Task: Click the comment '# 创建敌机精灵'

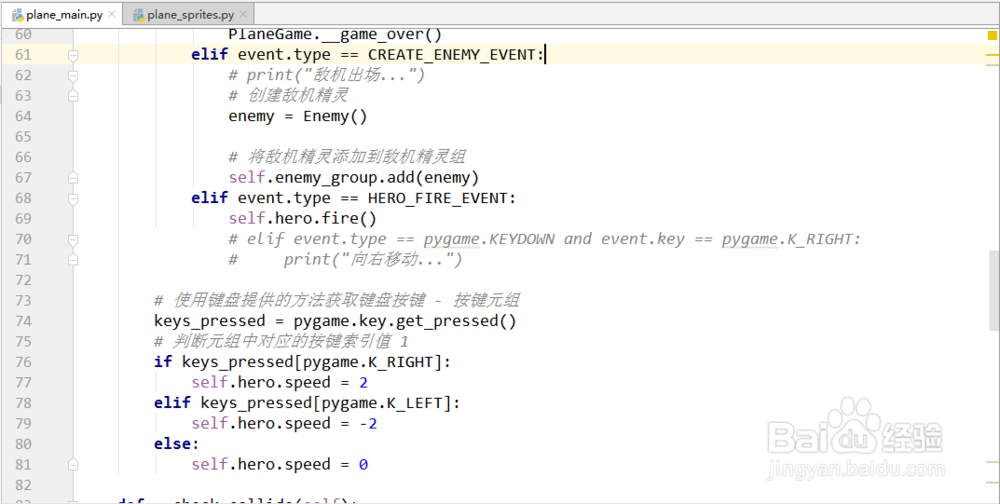Action: pyautogui.click(x=288, y=96)
